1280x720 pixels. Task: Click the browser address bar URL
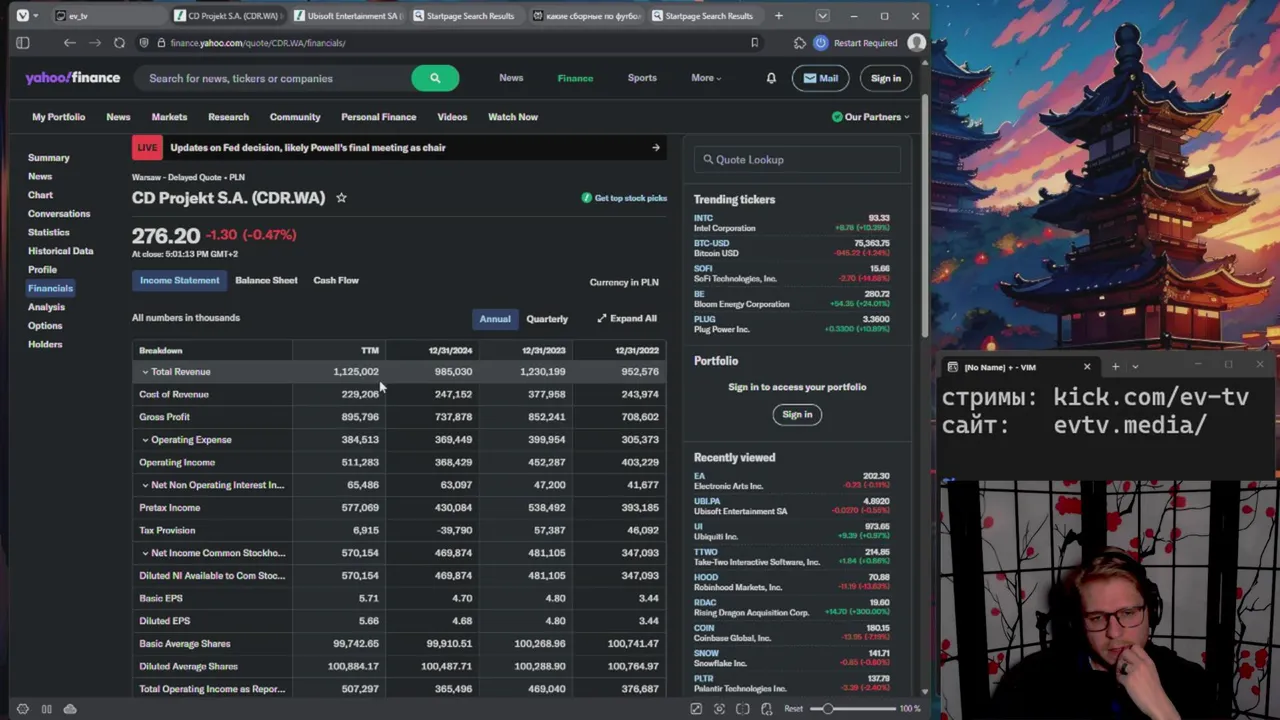click(258, 43)
